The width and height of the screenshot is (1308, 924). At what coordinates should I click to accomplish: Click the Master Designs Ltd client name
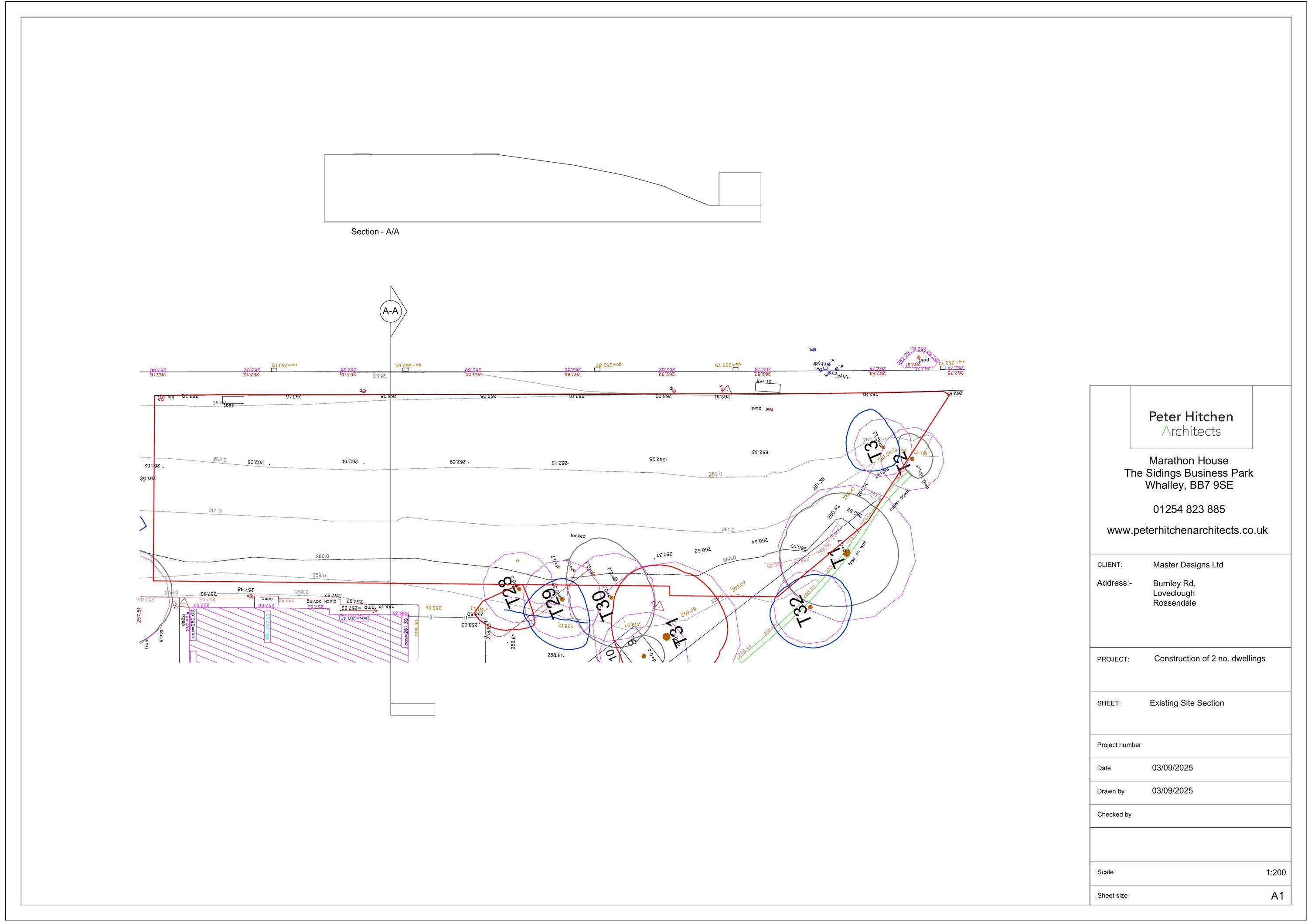tap(1188, 565)
